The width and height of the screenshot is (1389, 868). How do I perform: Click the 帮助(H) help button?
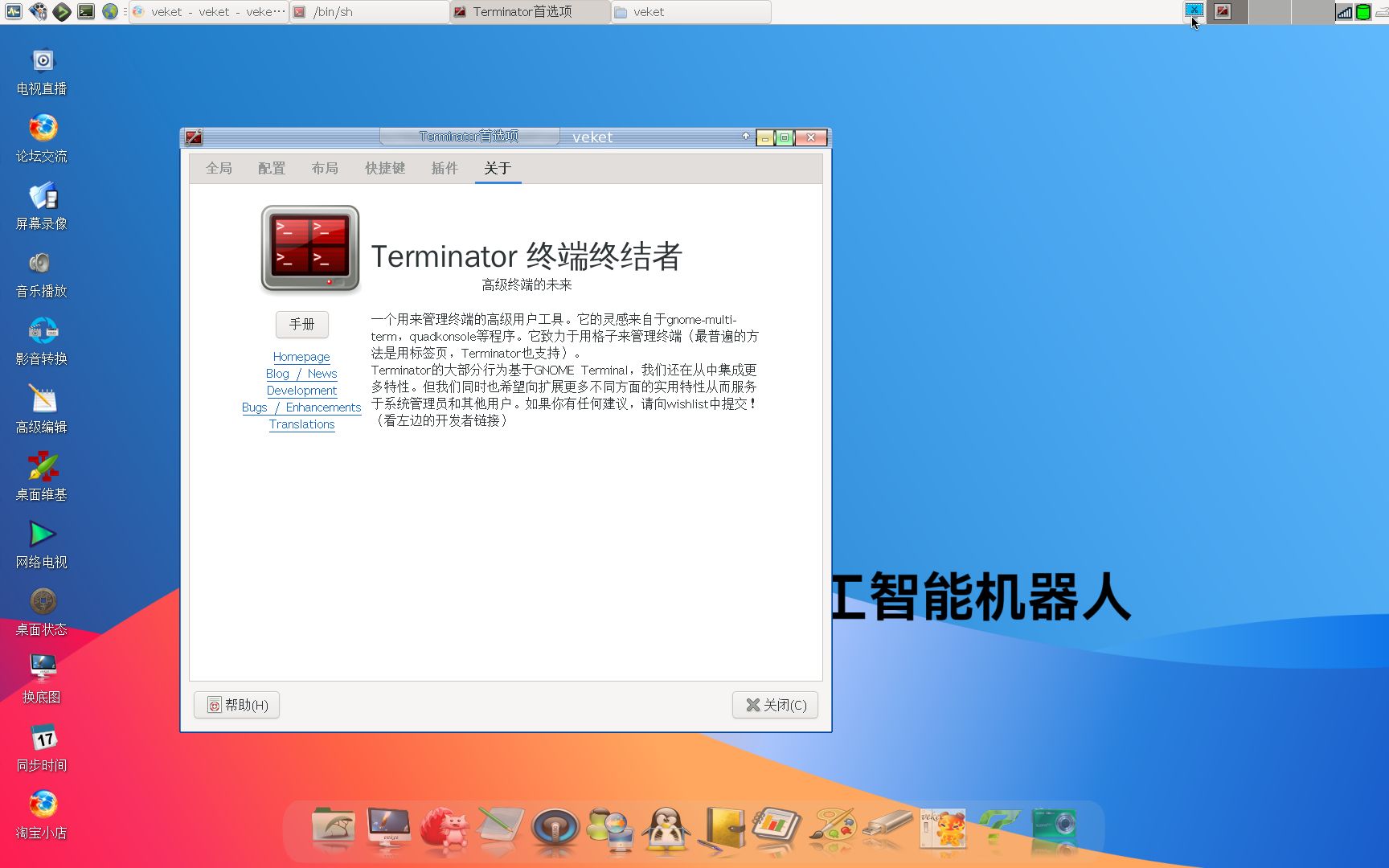tap(237, 705)
